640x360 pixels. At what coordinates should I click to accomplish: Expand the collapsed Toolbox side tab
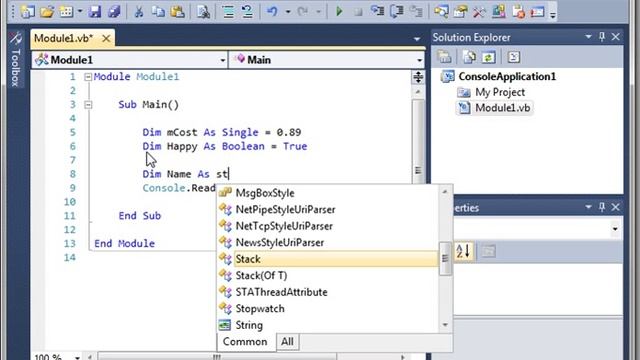click(x=16, y=59)
